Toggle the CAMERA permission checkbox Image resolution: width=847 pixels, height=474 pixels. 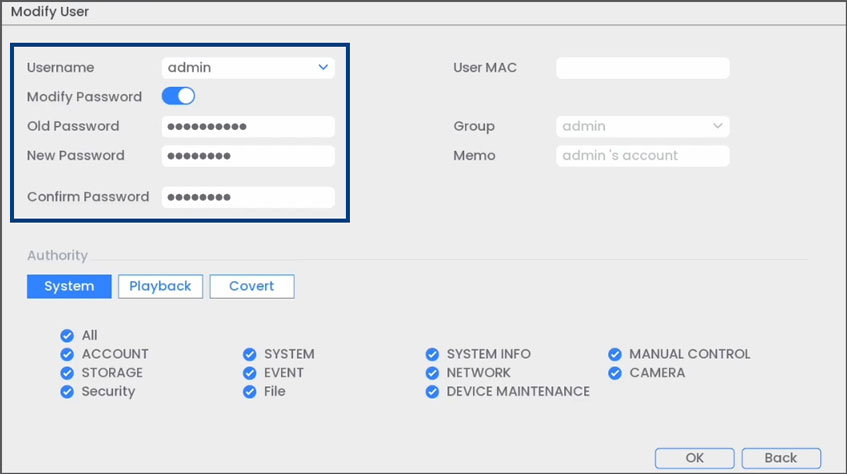tap(614, 373)
